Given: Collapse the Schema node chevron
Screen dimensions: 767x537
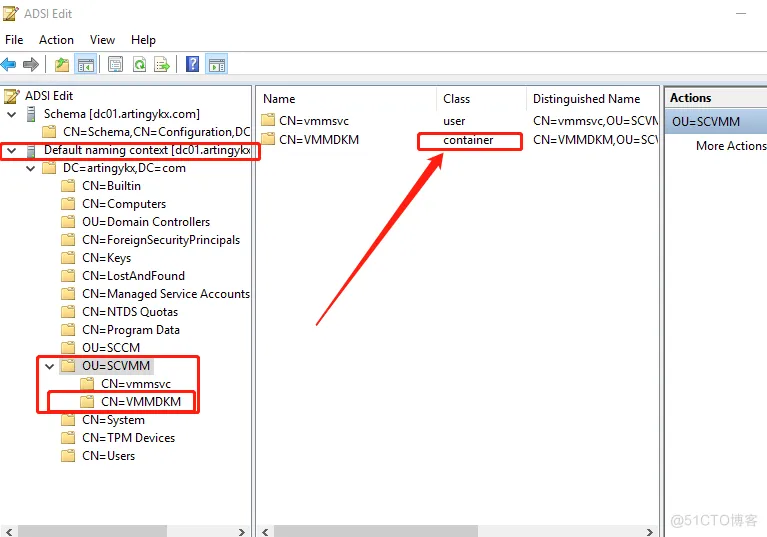Looking at the screenshot, I should 11,114.
